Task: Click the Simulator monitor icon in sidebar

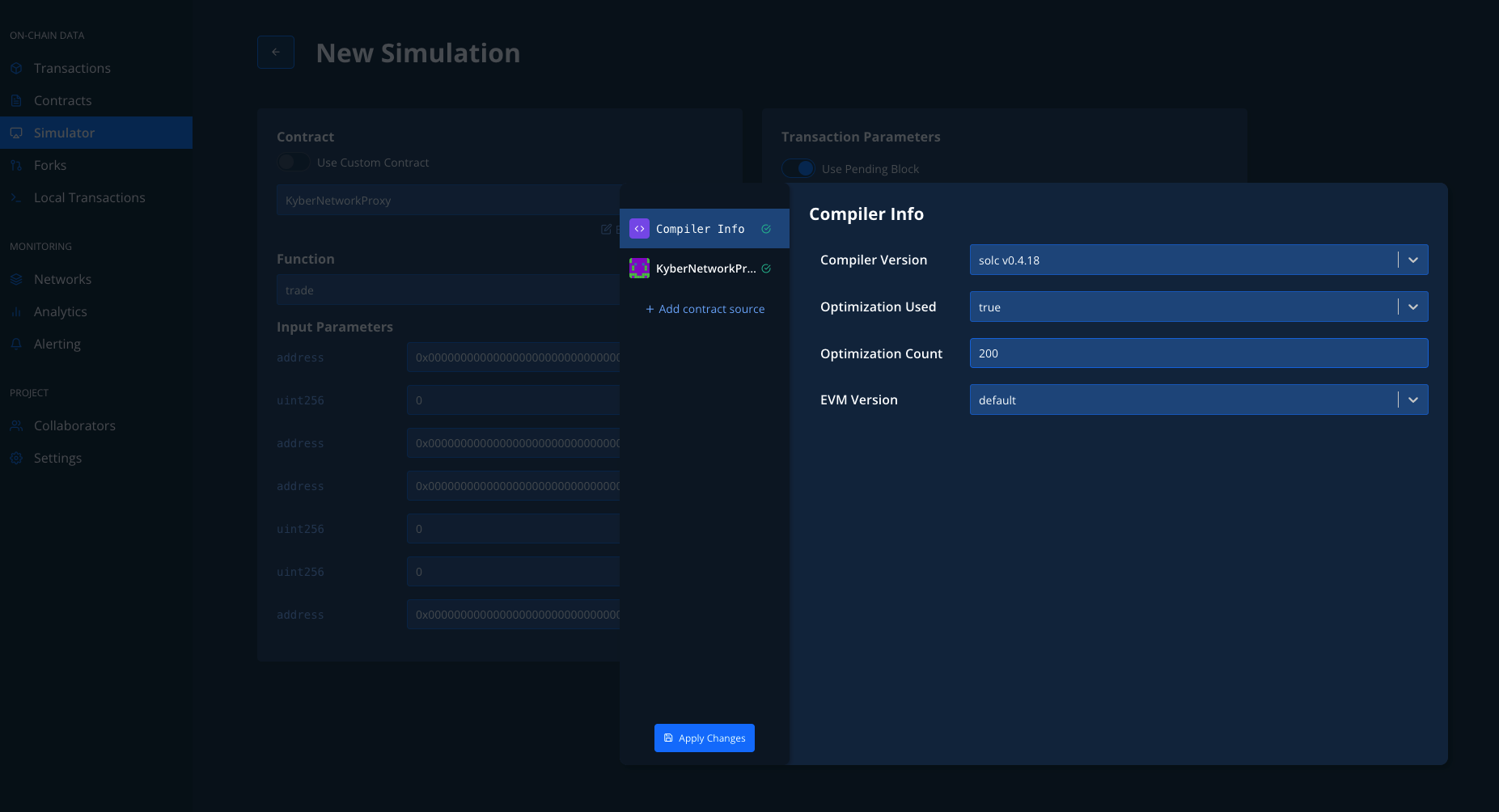Action: point(16,133)
